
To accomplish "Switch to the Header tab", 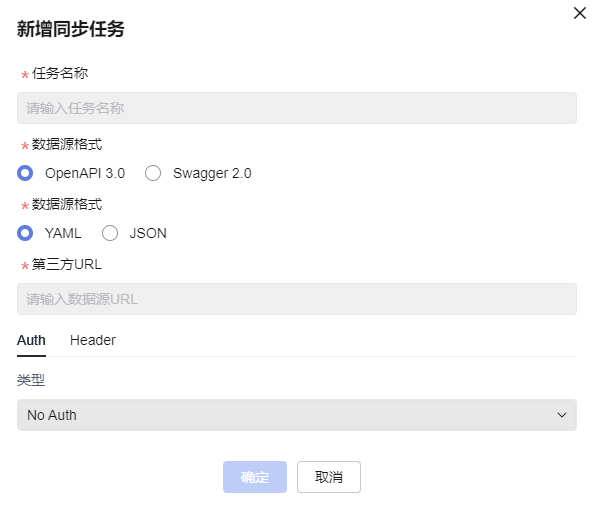I will 93,340.
